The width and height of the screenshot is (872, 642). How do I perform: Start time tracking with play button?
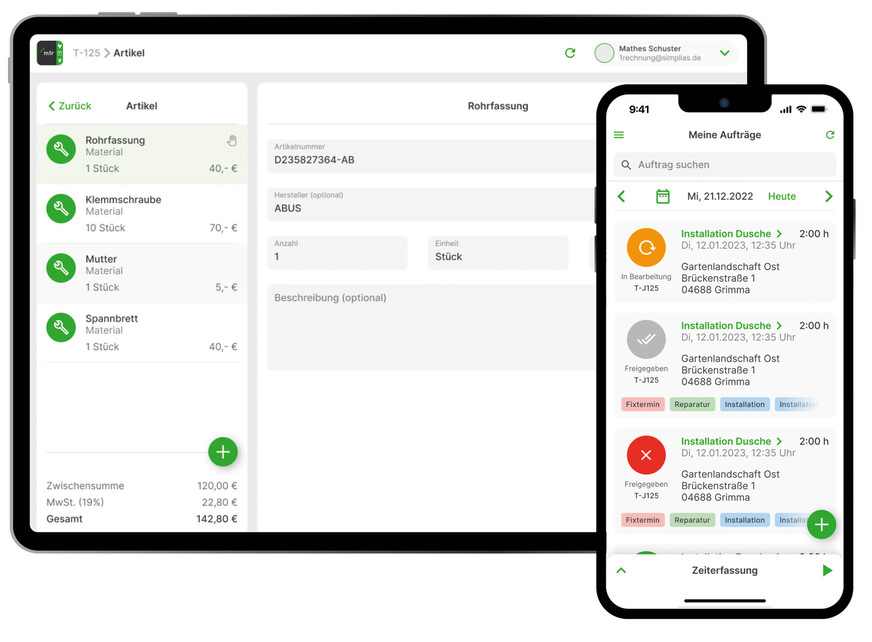tap(827, 571)
